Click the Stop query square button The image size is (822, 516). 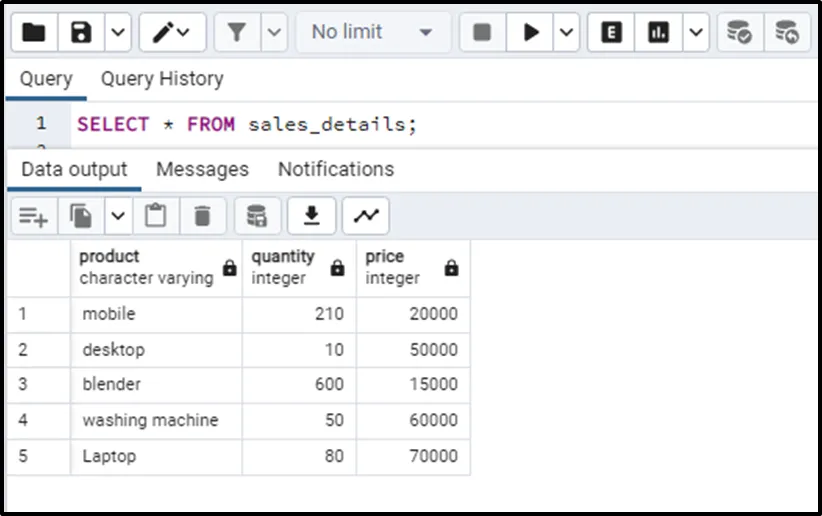pos(482,33)
